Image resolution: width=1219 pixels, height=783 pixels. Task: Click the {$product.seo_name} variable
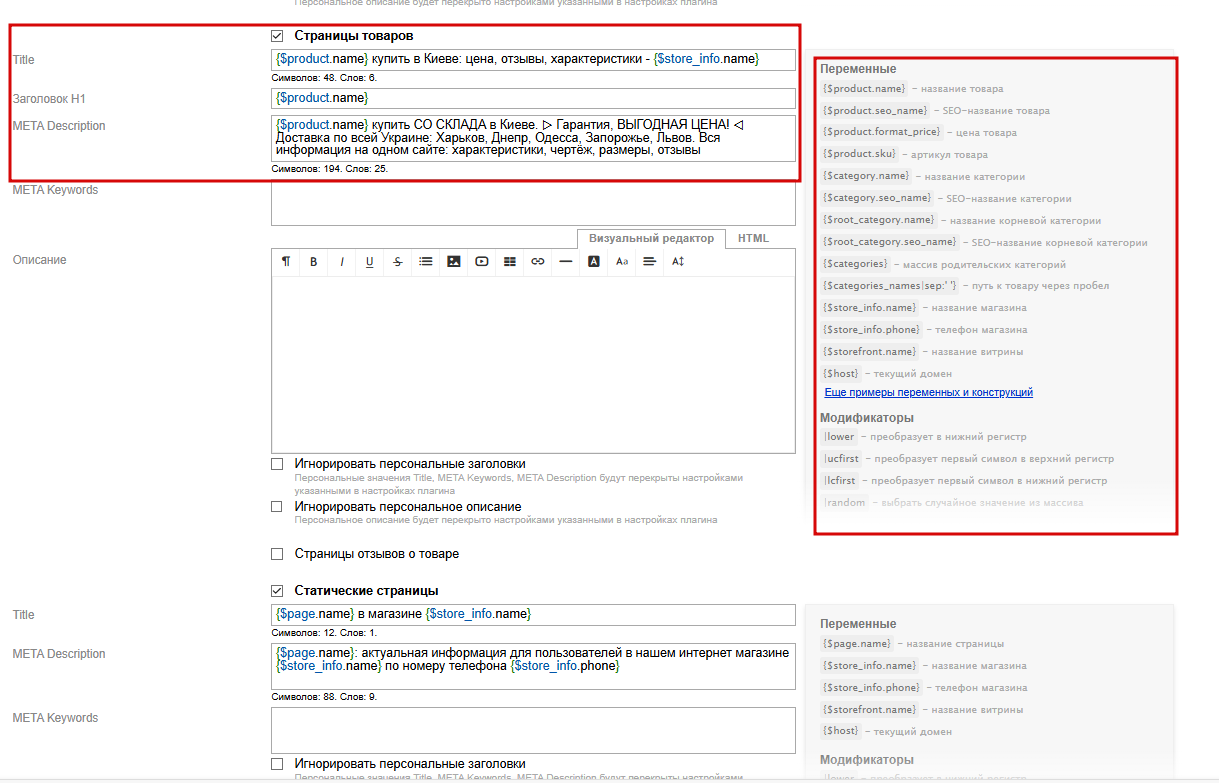click(x=875, y=111)
